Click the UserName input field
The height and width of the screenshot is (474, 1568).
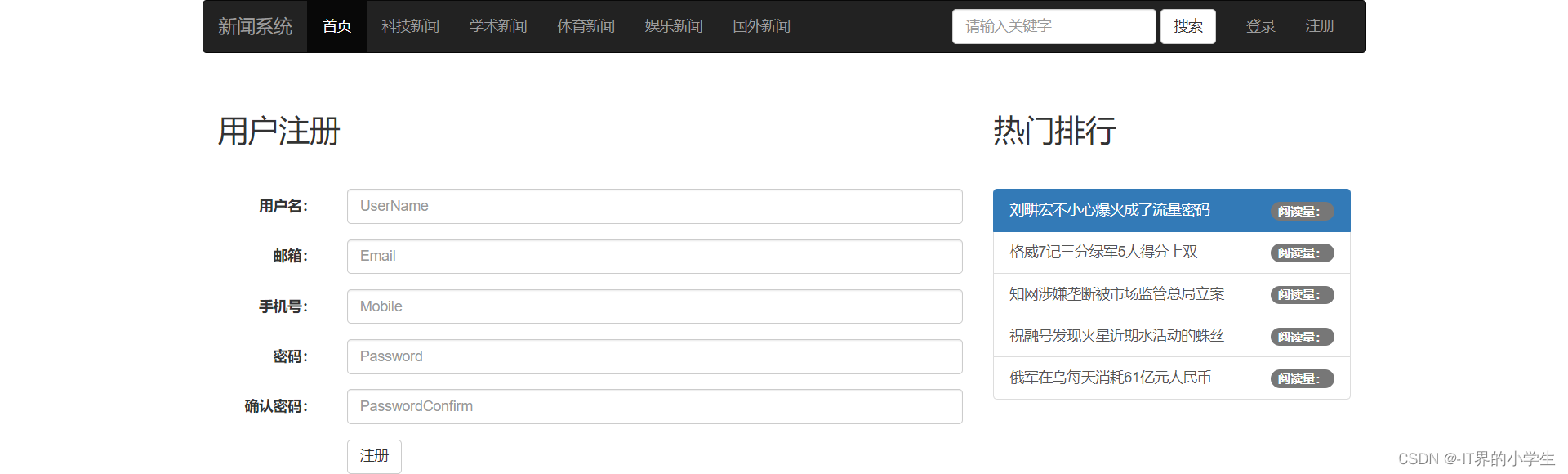(x=654, y=206)
